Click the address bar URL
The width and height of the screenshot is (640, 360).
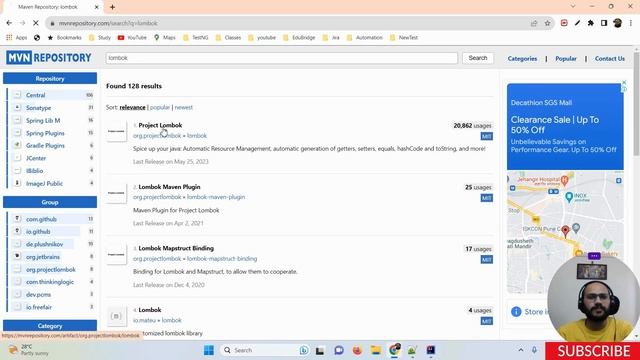pyautogui.click(x=108, y=23)
